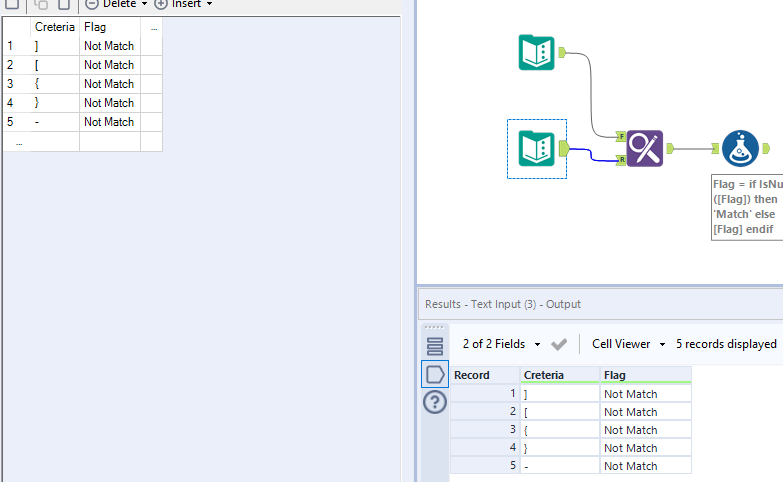Click the output anchor of selected Text Input
Viewport: 783px width, 482px height.
pos(564,148)
